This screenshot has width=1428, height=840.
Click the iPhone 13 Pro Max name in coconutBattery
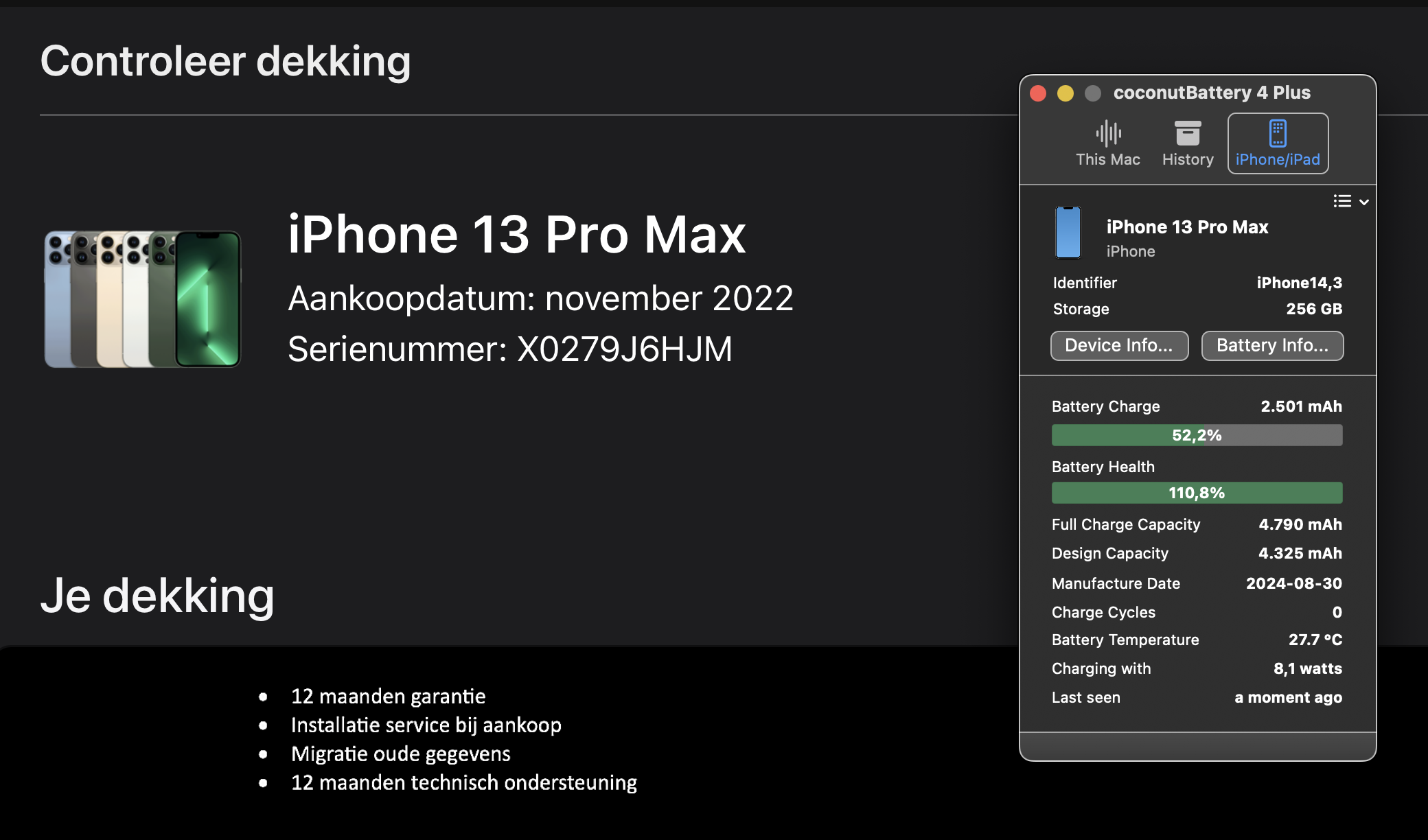1187,227
